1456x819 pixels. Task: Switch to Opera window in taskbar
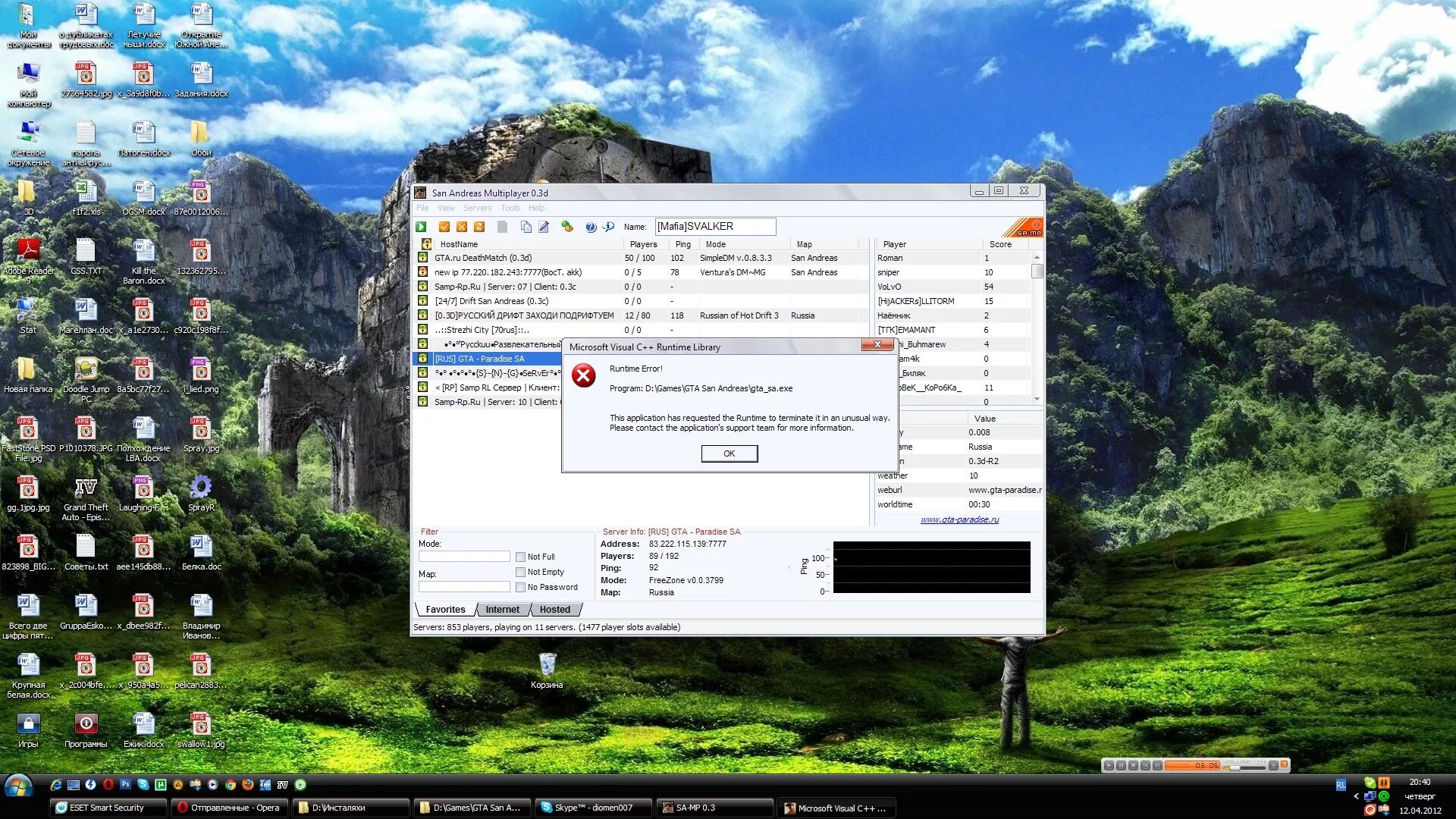[x=230, y=808]
